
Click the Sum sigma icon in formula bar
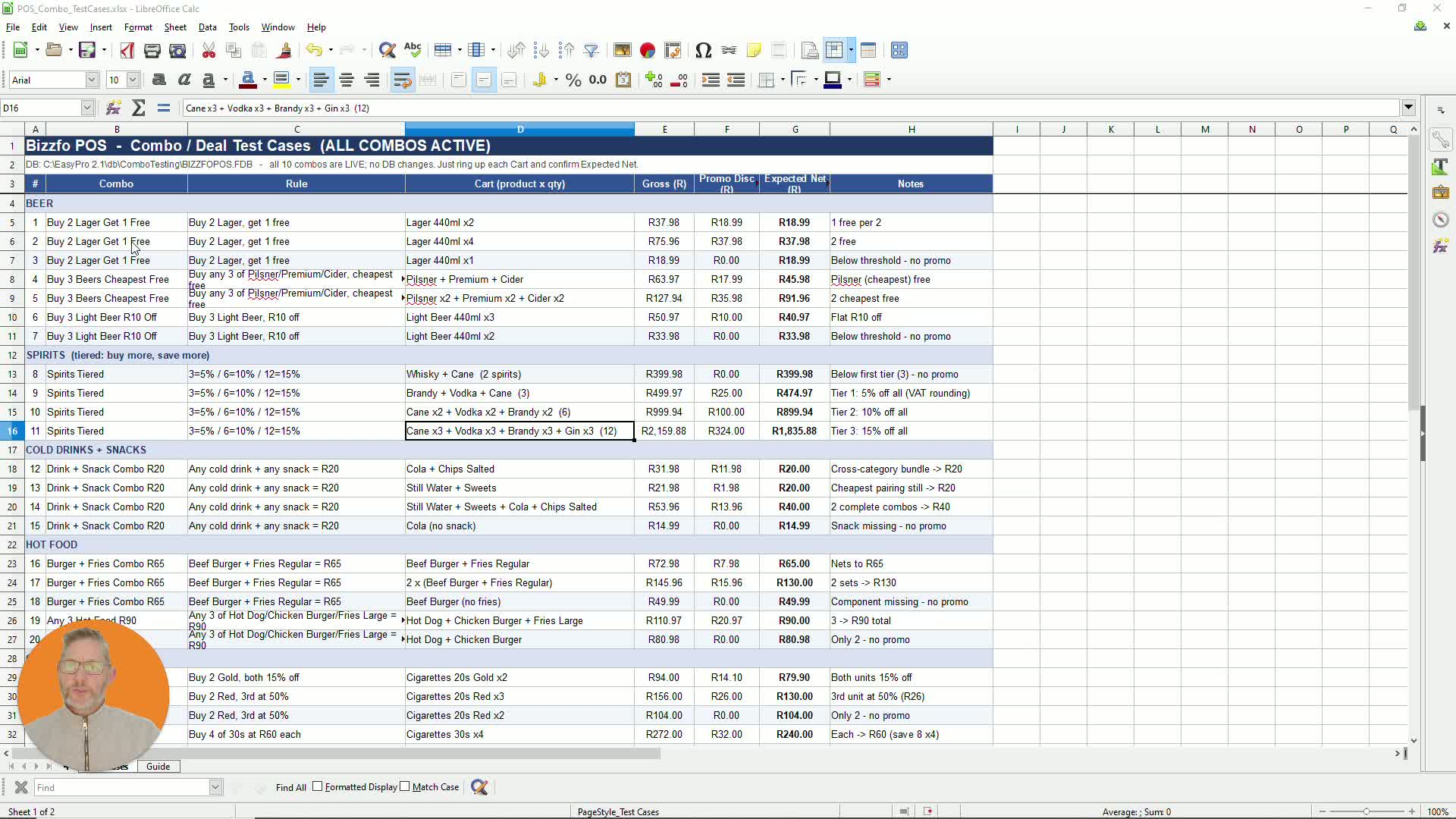pos(139,108)
